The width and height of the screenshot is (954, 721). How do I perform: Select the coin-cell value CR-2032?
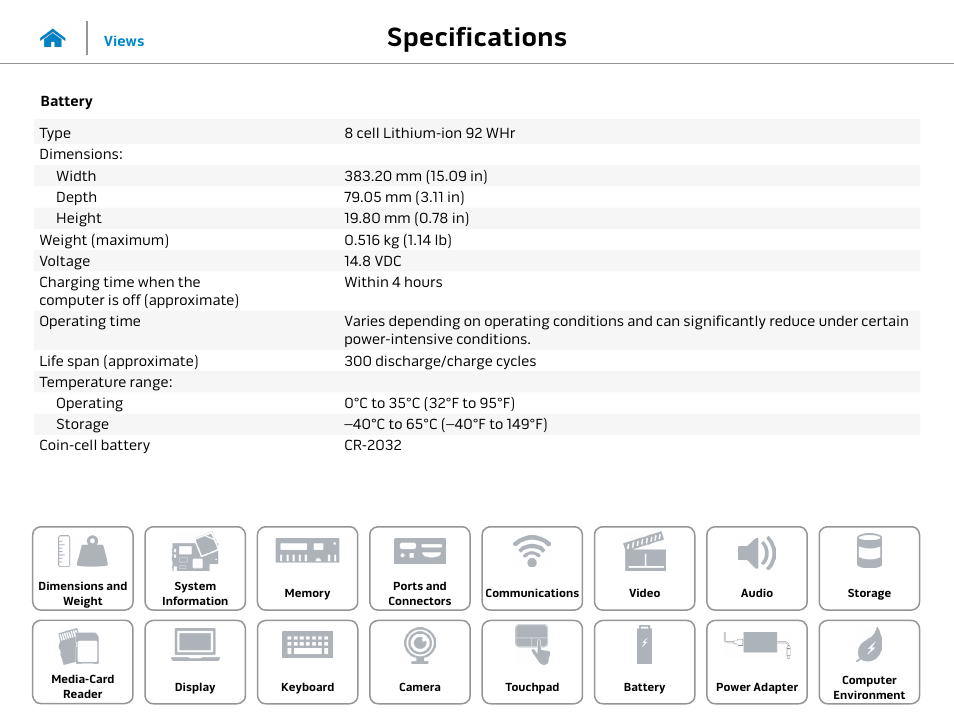tap(373, 445)
